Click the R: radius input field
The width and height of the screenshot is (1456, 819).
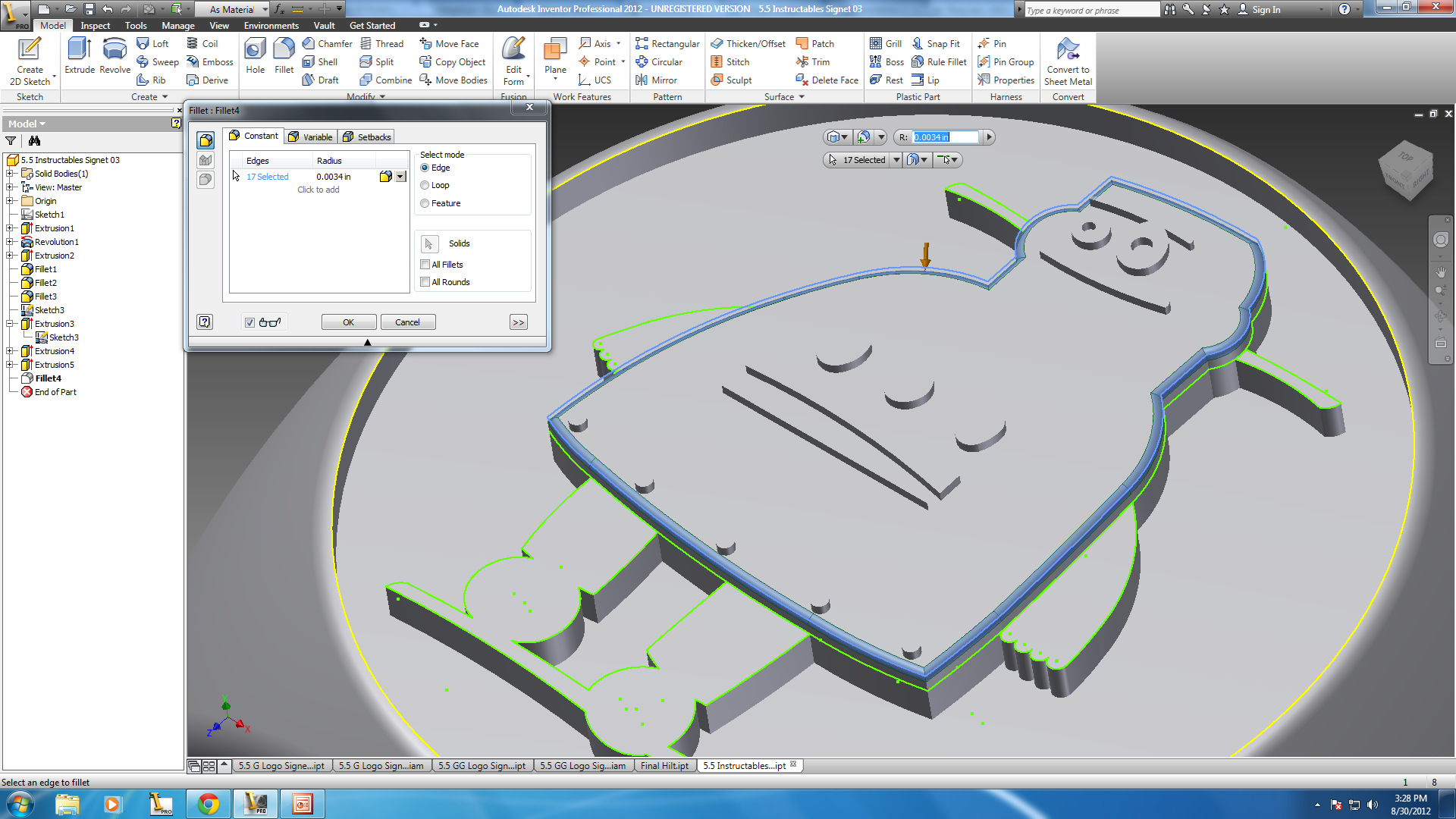pos(946,137)
